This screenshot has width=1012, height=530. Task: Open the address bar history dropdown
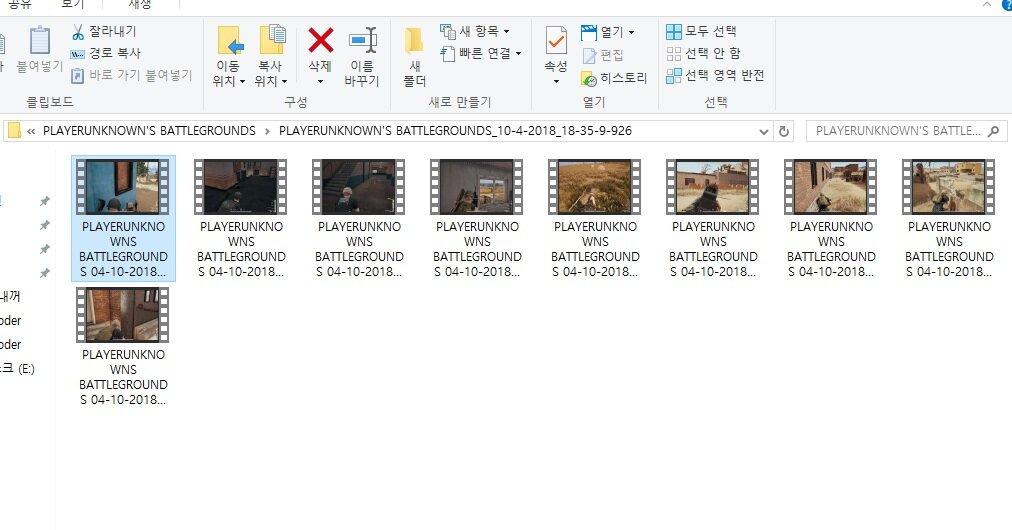coord(764,132)
